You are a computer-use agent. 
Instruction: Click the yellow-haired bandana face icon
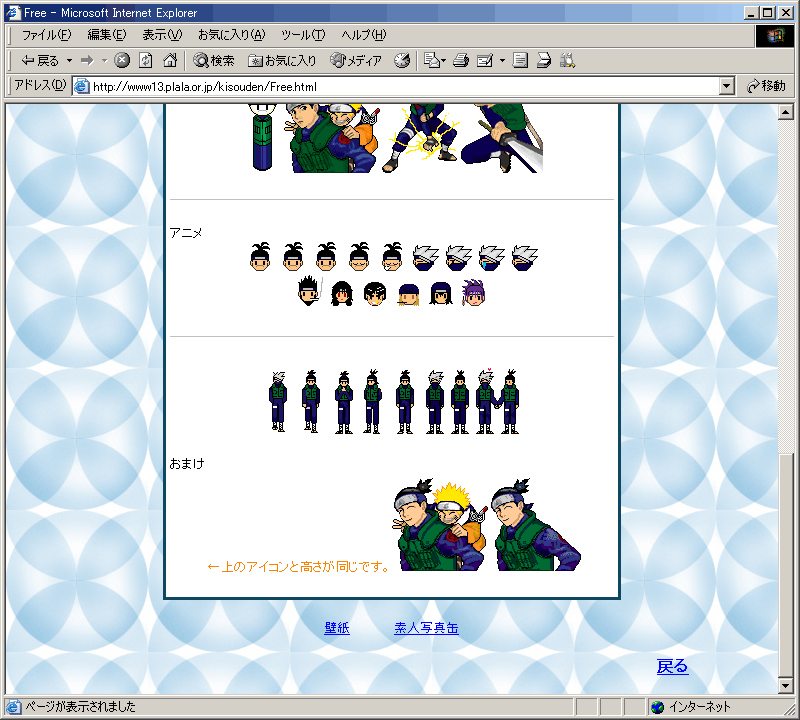click(408, 294)
